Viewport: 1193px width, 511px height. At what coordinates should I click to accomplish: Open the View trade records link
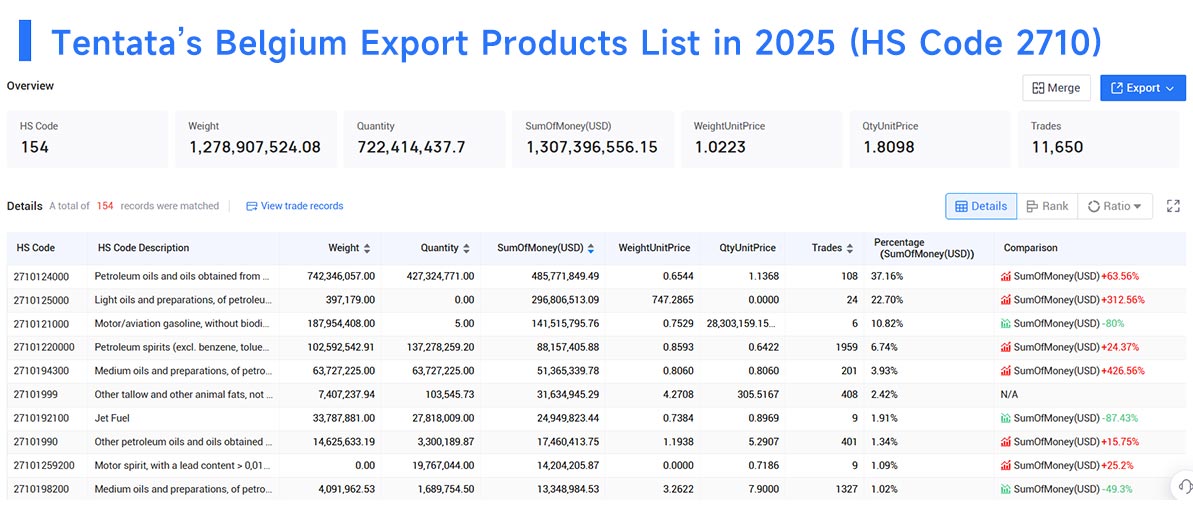click(294, 206)
